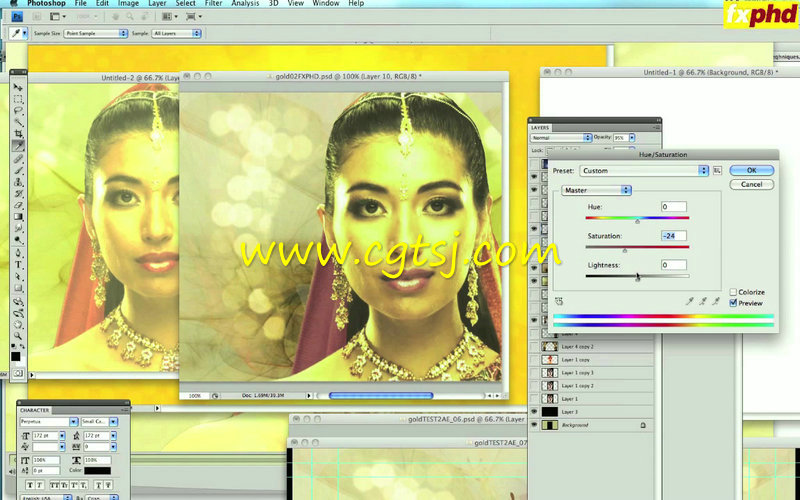Screen dimensions: 800x500
Task: Open the Small Caps font style dropdown
Action: [113, 421]
